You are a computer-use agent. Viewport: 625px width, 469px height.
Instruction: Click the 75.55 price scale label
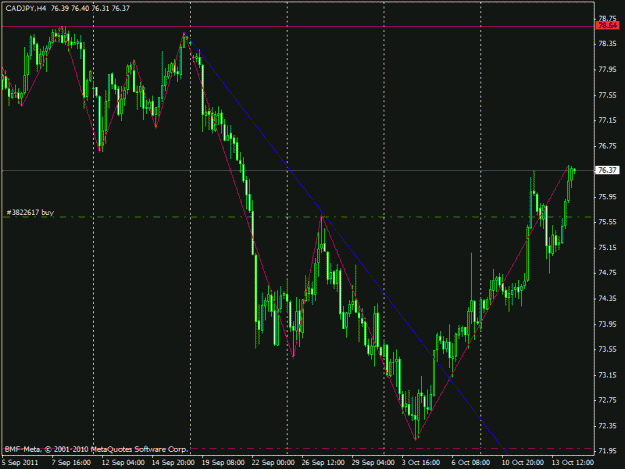tap(607, 222)
